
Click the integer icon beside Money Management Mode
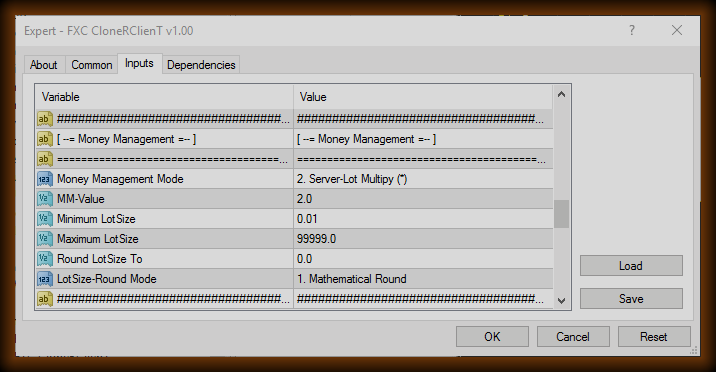point(44,179)
